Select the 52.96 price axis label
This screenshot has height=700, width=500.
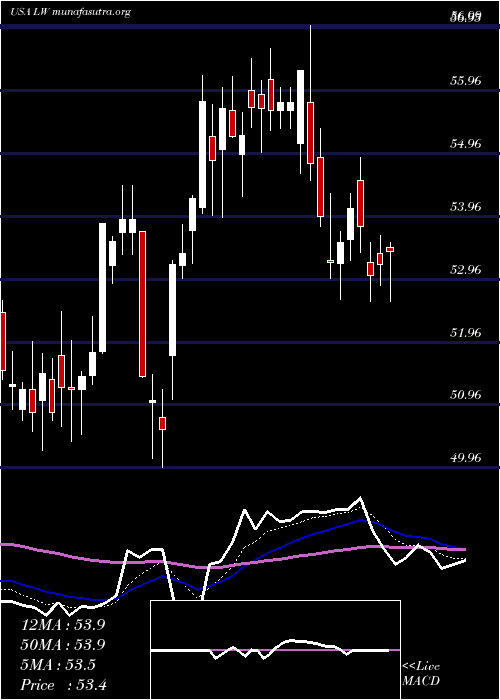(x=464, y=270)
